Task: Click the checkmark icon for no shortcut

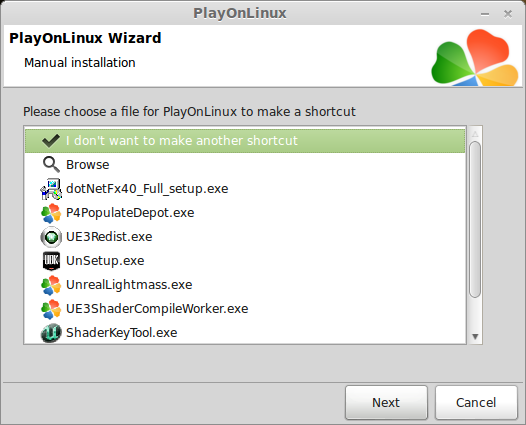Action: 51,141
